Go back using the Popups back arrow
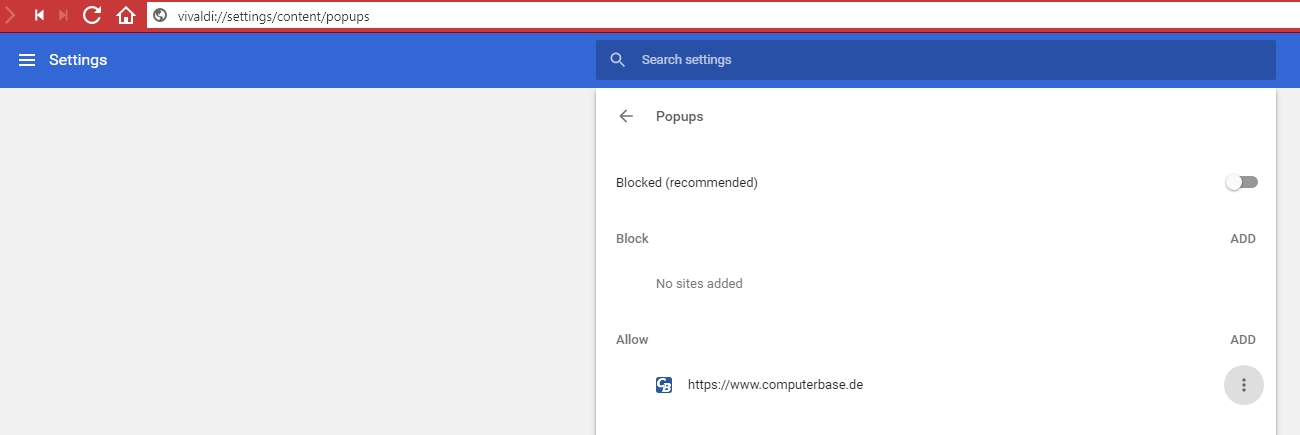1300x435 pixels. click(626, 116)
